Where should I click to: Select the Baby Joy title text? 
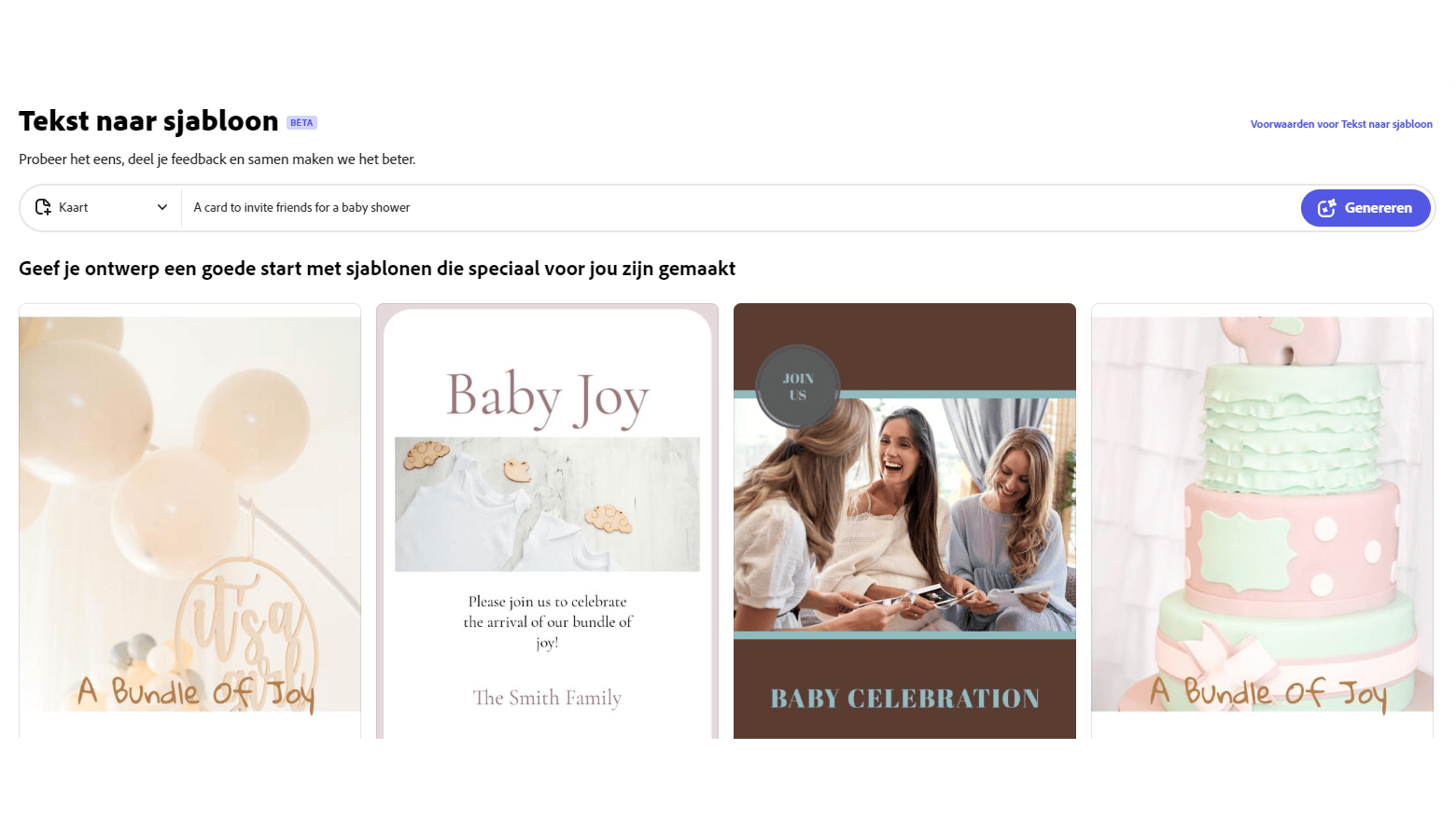[547, 398]
